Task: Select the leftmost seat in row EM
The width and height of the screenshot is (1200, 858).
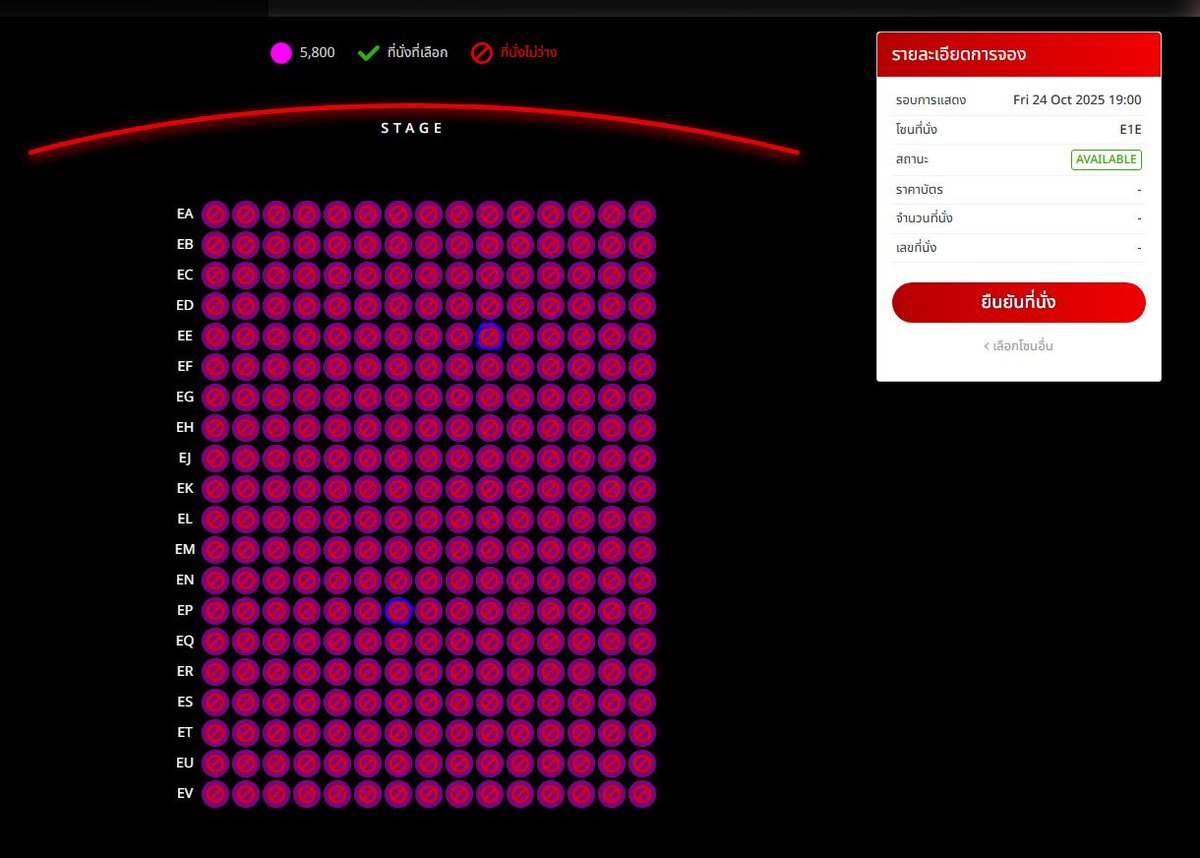Action: pos(215,550)
